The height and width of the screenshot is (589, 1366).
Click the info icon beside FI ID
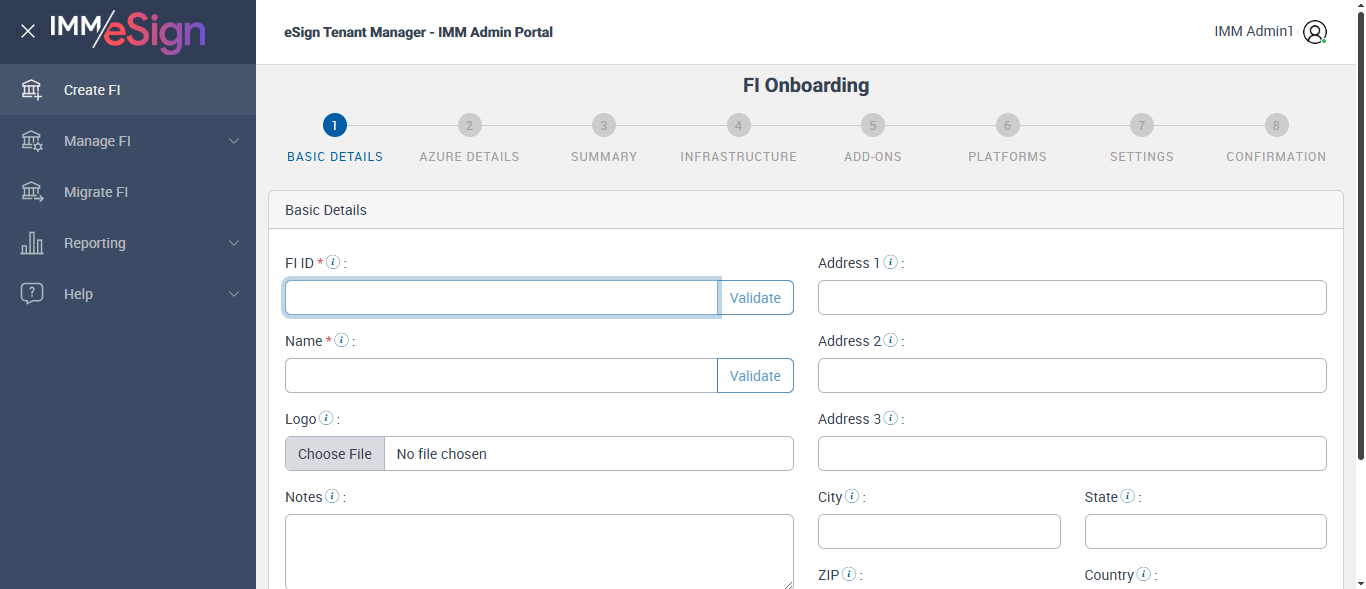(x=334, y=263)
